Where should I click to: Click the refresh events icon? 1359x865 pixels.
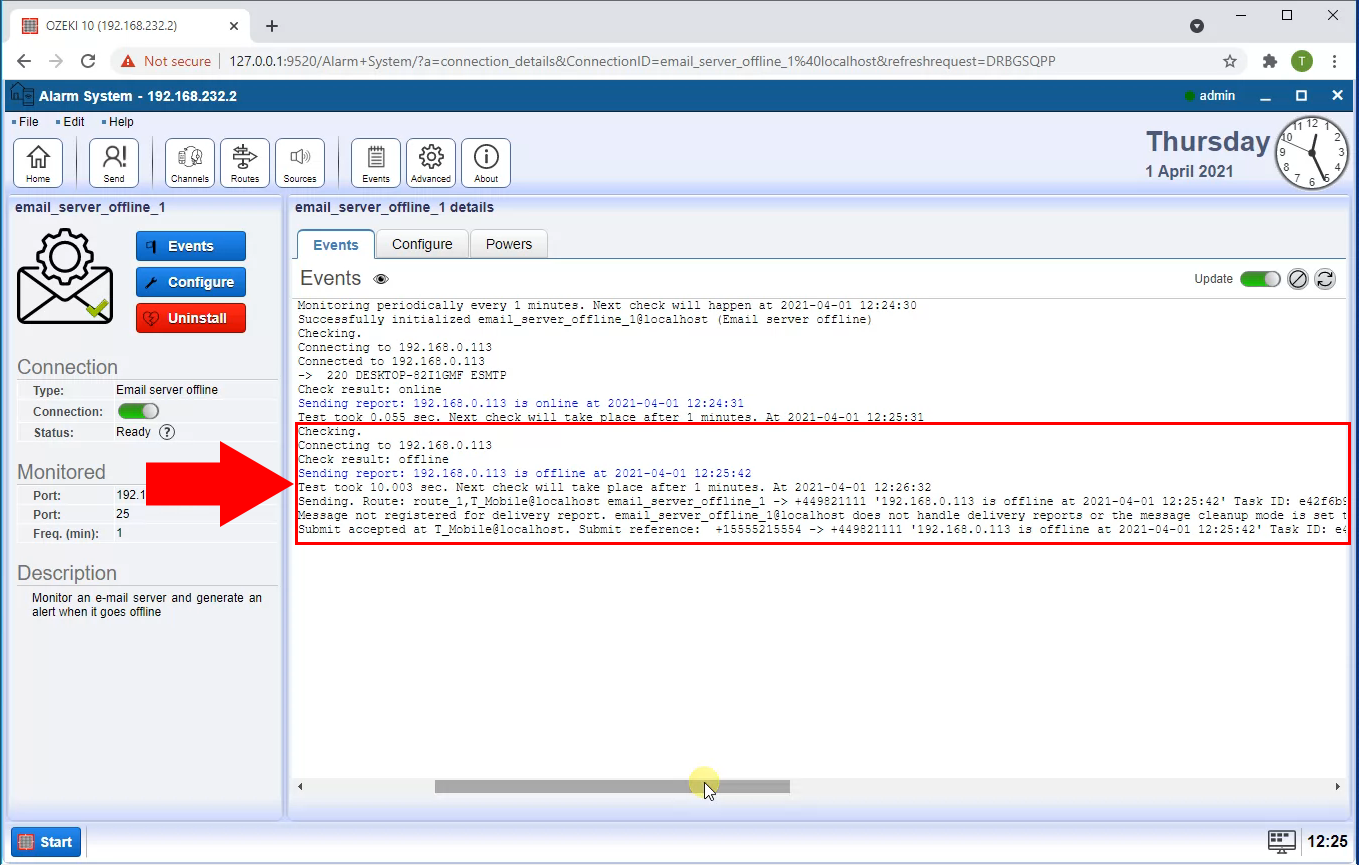1325,279
